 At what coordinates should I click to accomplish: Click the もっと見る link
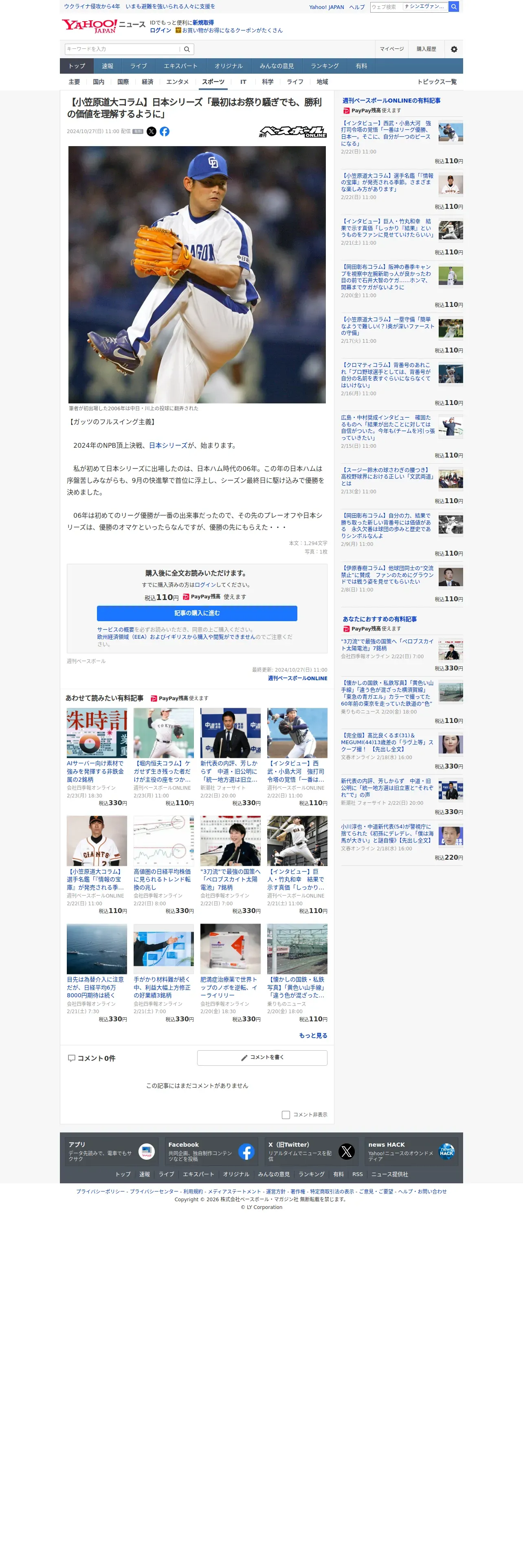tap(313, 1036)
